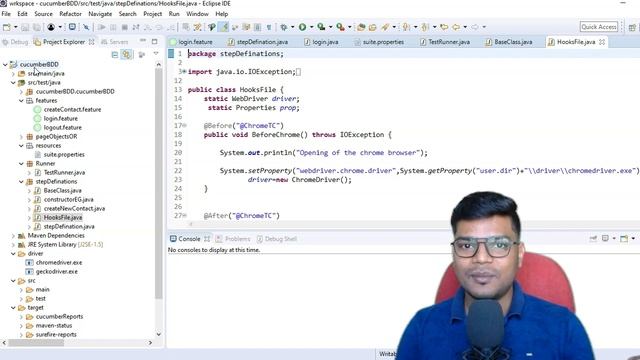640x360 pixels.
Task: Click the green Run button icon
Action: [x=302, y=27]
